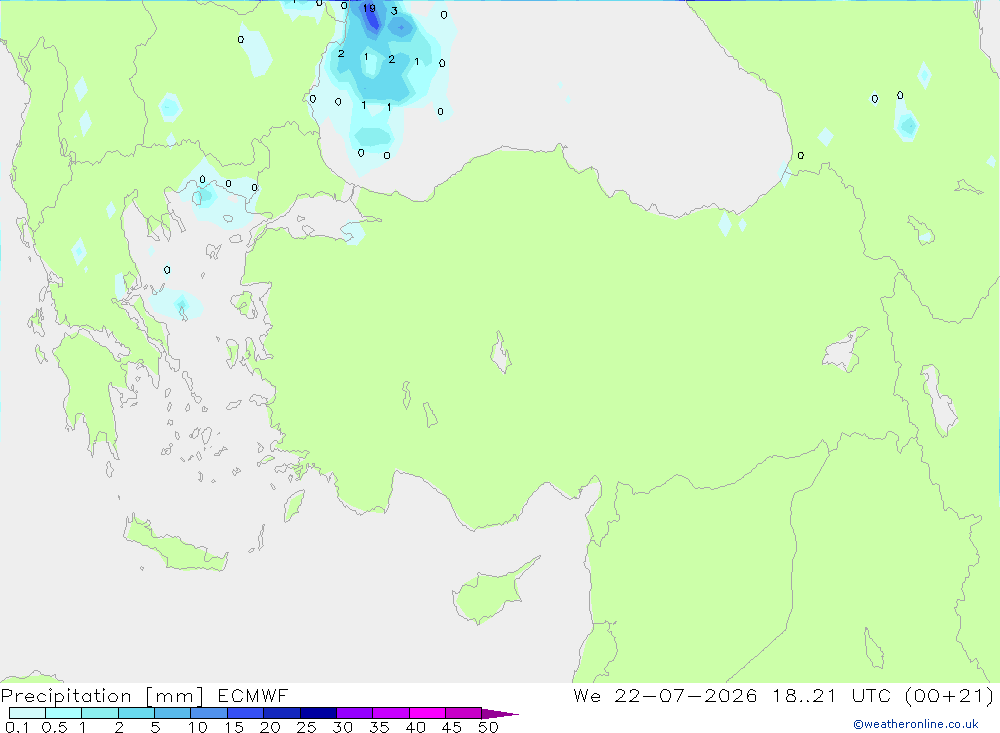Image resolution: width=1000 pixels, height=733 pixels.
Task: Click the 'ECMWF' model label
Action: (x=253, y=695)
